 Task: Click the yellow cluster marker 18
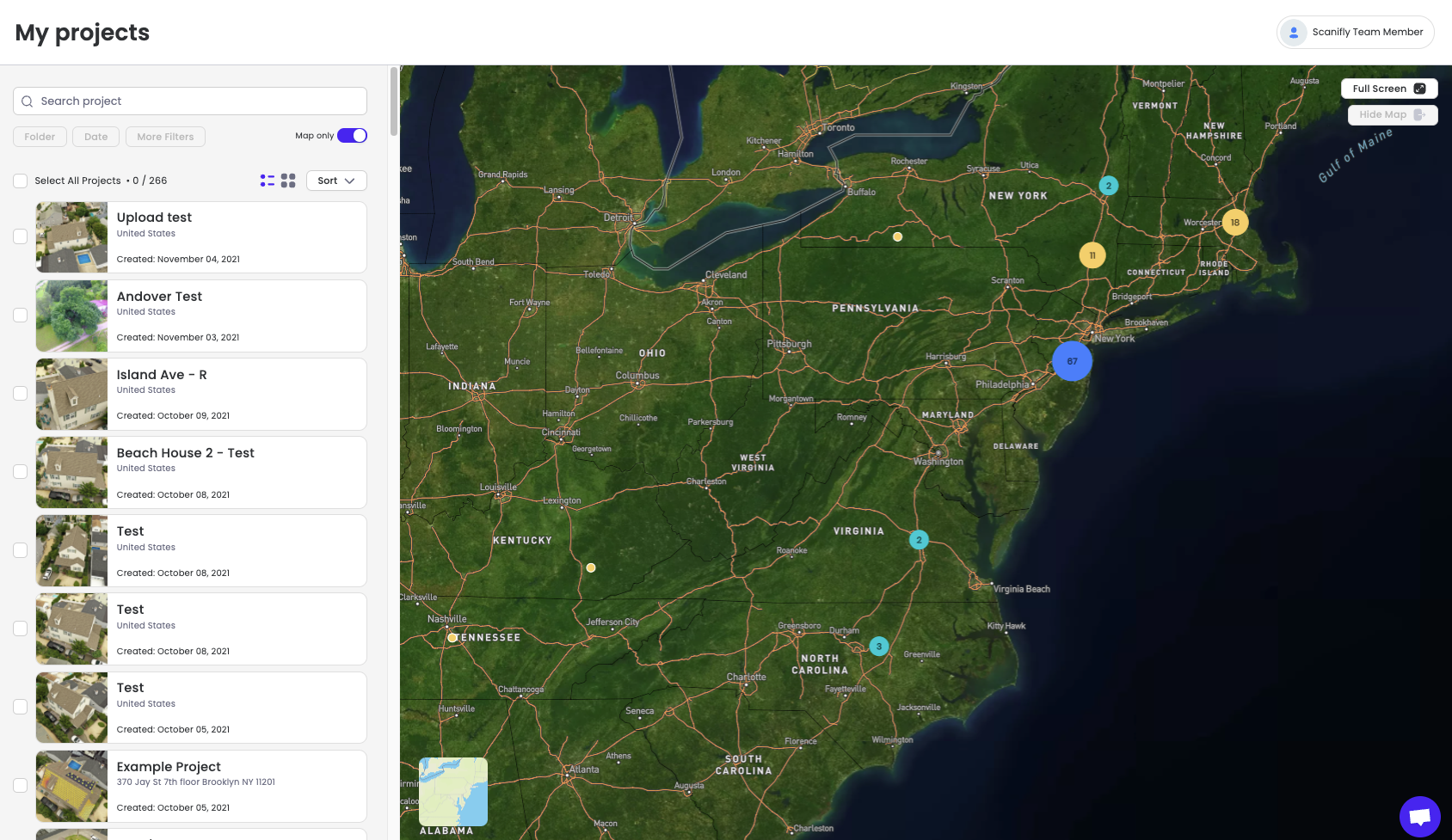[x=1234, y=223]
